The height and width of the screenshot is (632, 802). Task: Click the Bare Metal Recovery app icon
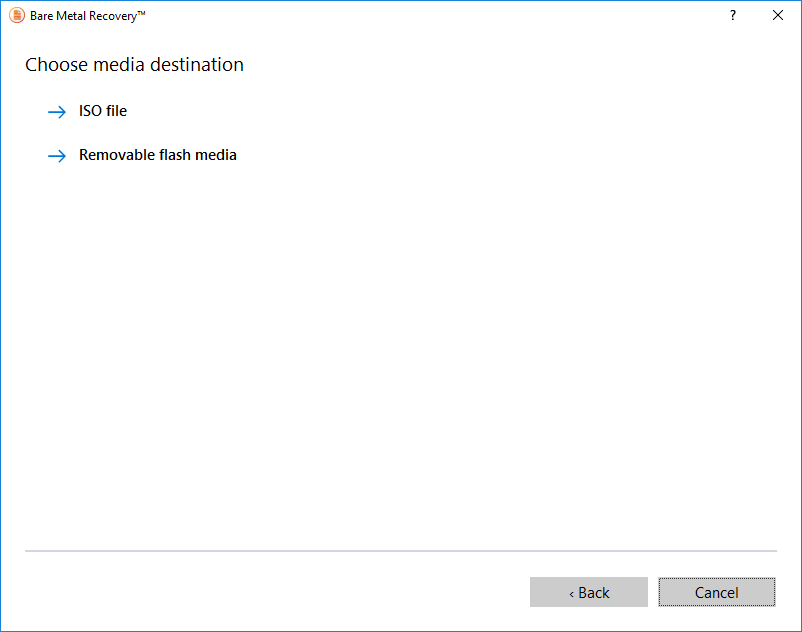[x=17, y=16]
